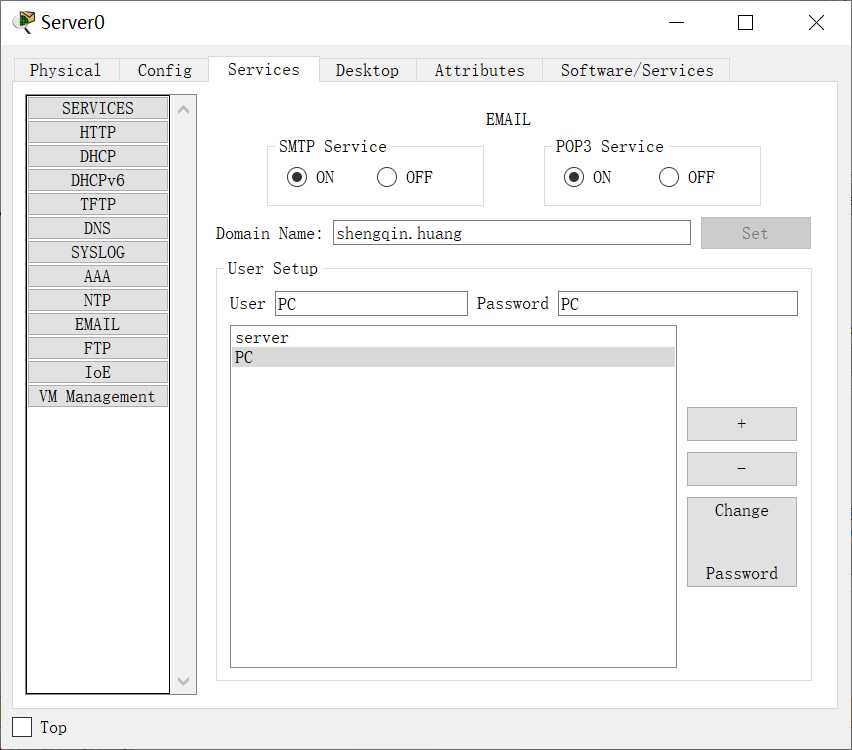Open the Software/Services tab

(x=637, y=70)
